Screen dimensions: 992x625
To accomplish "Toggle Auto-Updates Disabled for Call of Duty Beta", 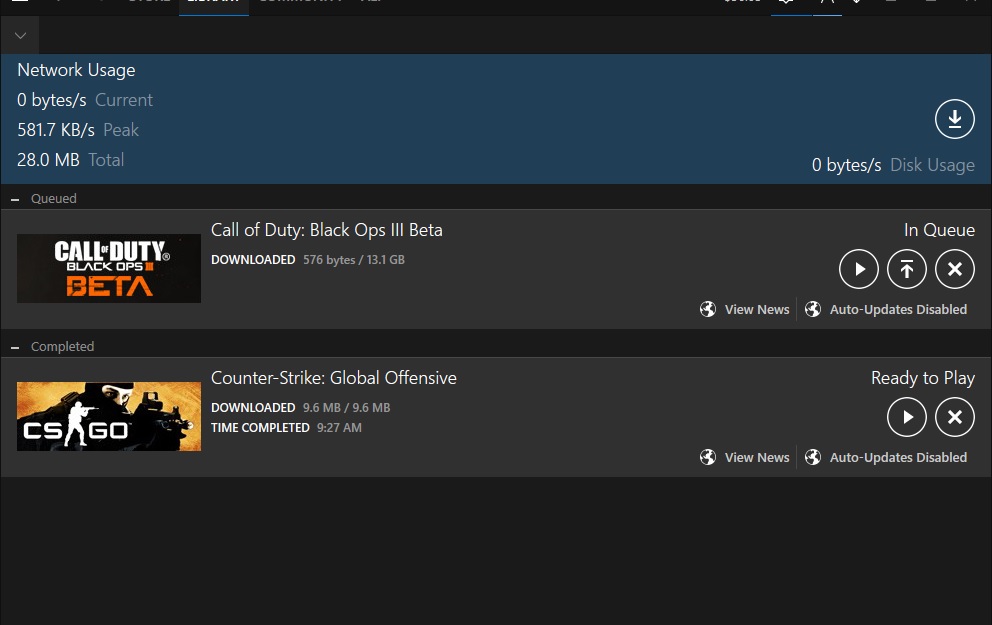I will tap(897, 310).
